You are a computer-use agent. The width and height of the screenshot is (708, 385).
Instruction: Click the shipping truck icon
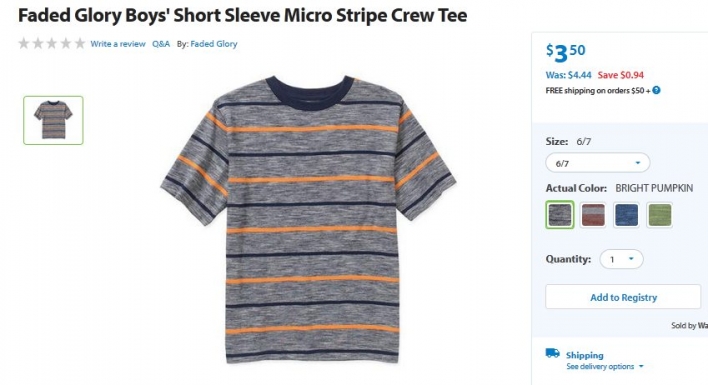pyautogui.click(x=553, y=353)
